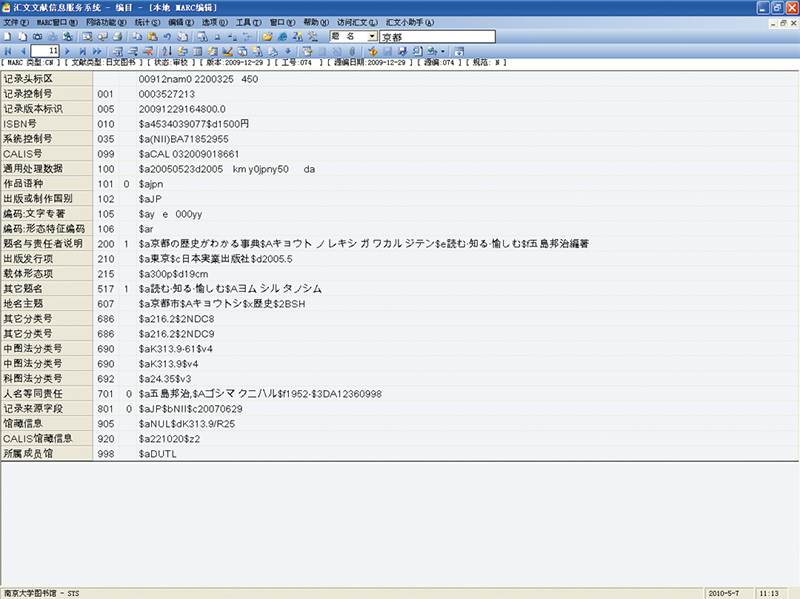Click the double-arrow fast forward icon
800x599 pixels.
97,51
